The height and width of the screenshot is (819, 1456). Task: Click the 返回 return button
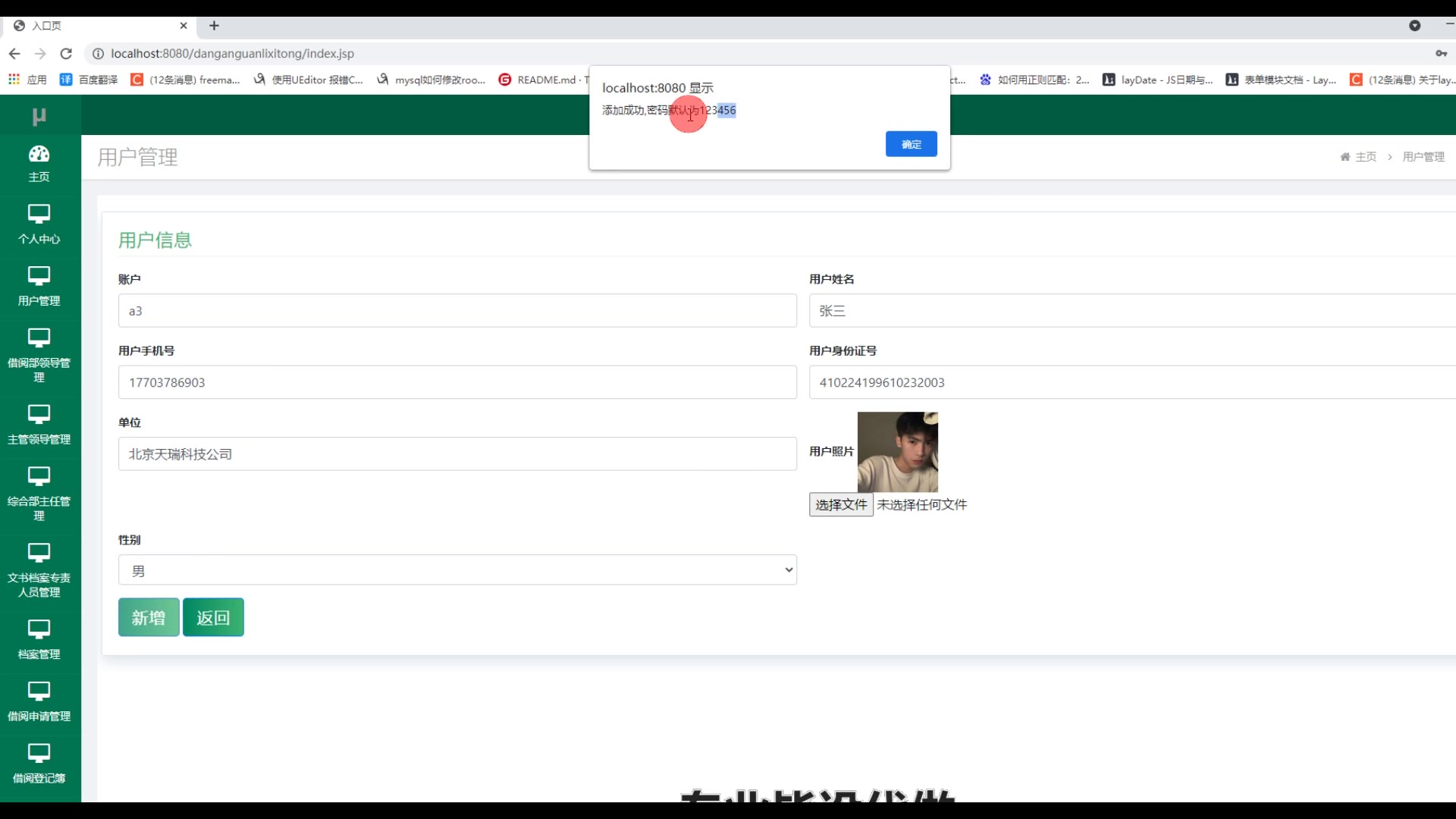[213, 617]
